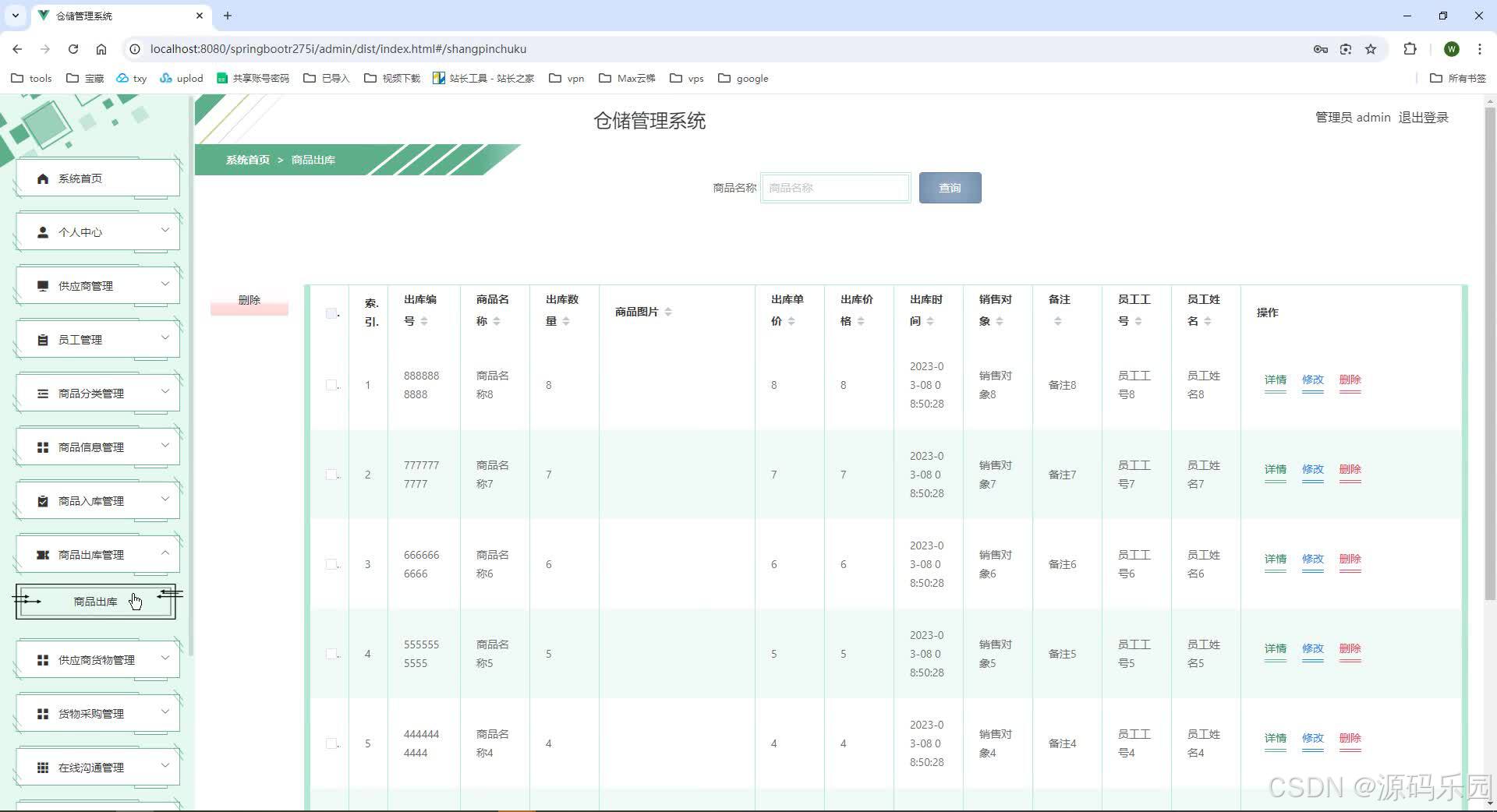Viewport: 1497px width, 812px height.
Task: Tick the checkbox for 商品名称6 row
Action: [x=331, y=564]
